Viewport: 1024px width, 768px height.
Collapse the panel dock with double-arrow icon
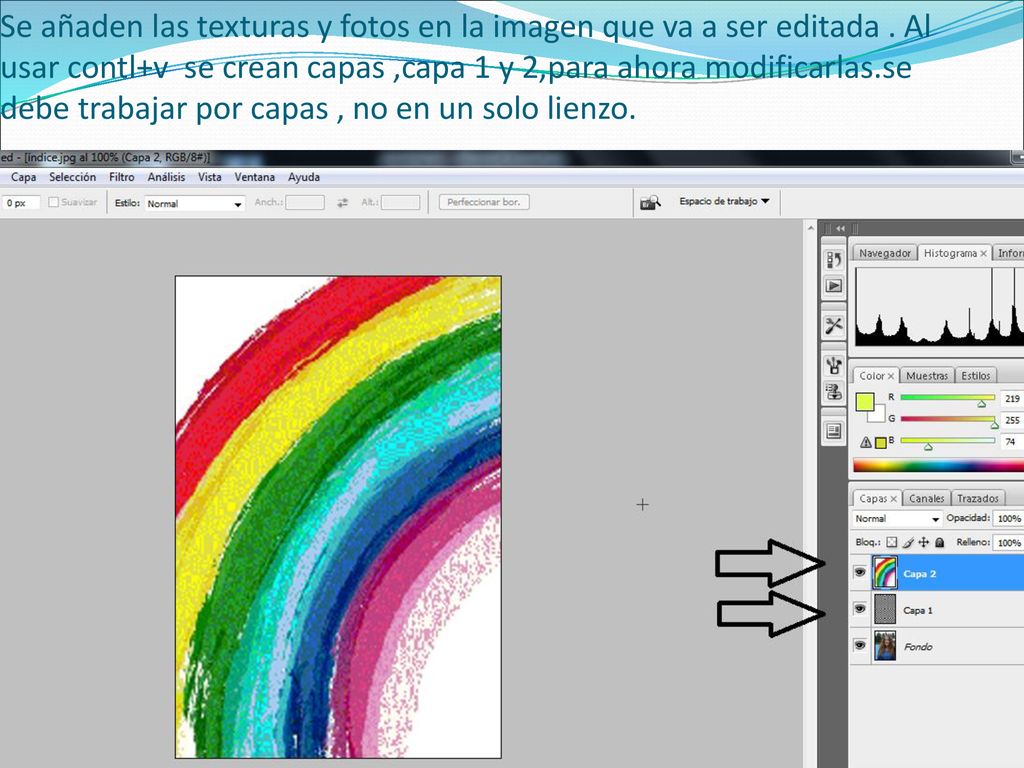pyautogui.click(x=840, y=228)
